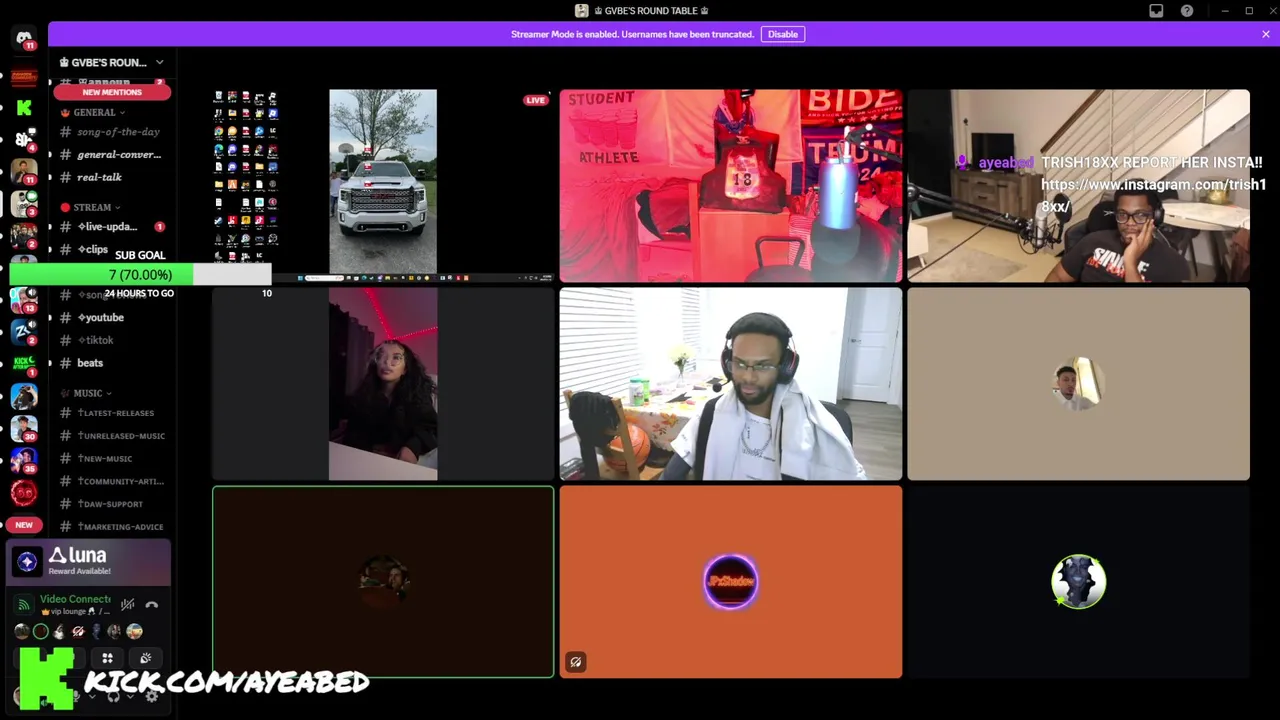The image size is (1280, 720).
Task: Open the unreleased-music channel
Action: [112, 436]
